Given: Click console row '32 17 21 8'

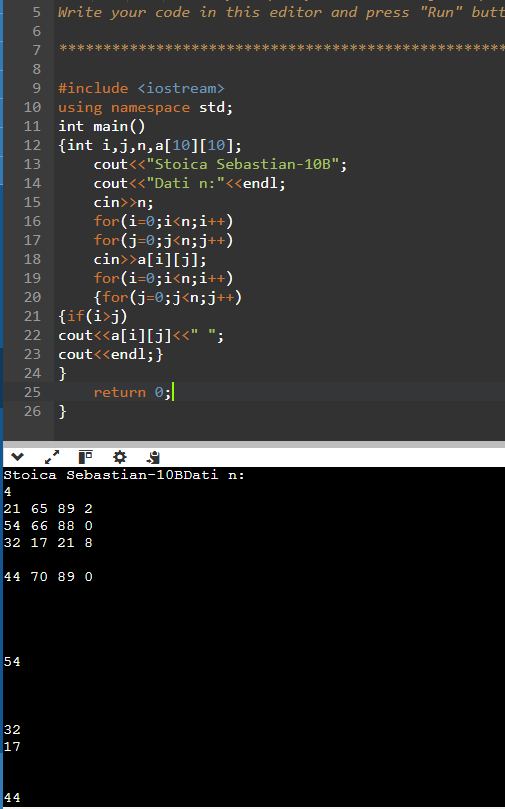Looking at the screenshot, I should pos(48,543).
